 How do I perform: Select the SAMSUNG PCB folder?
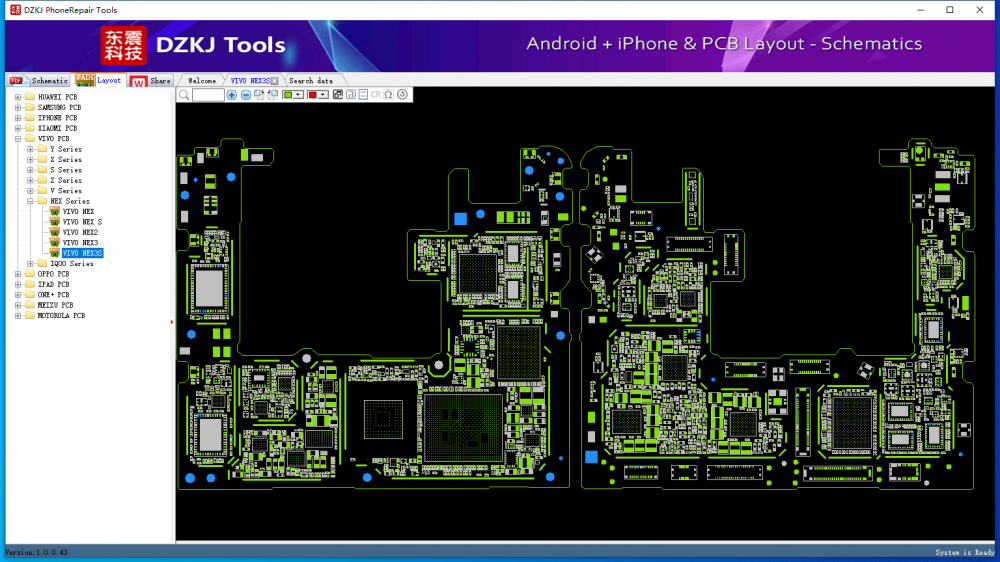[59, 107]
